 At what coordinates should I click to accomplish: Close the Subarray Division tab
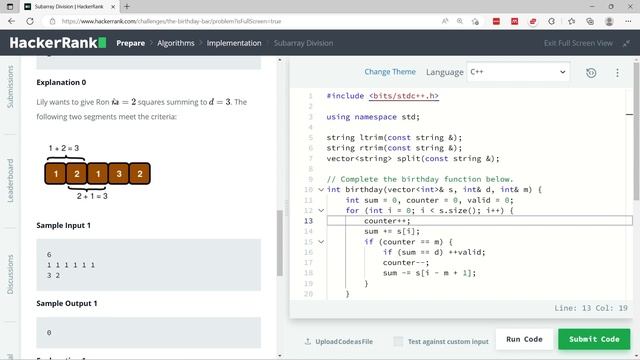113,7
